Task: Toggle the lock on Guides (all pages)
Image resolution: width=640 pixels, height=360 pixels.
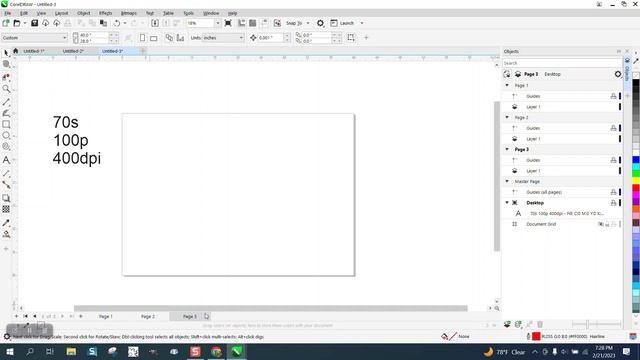Action: point(613,192)
